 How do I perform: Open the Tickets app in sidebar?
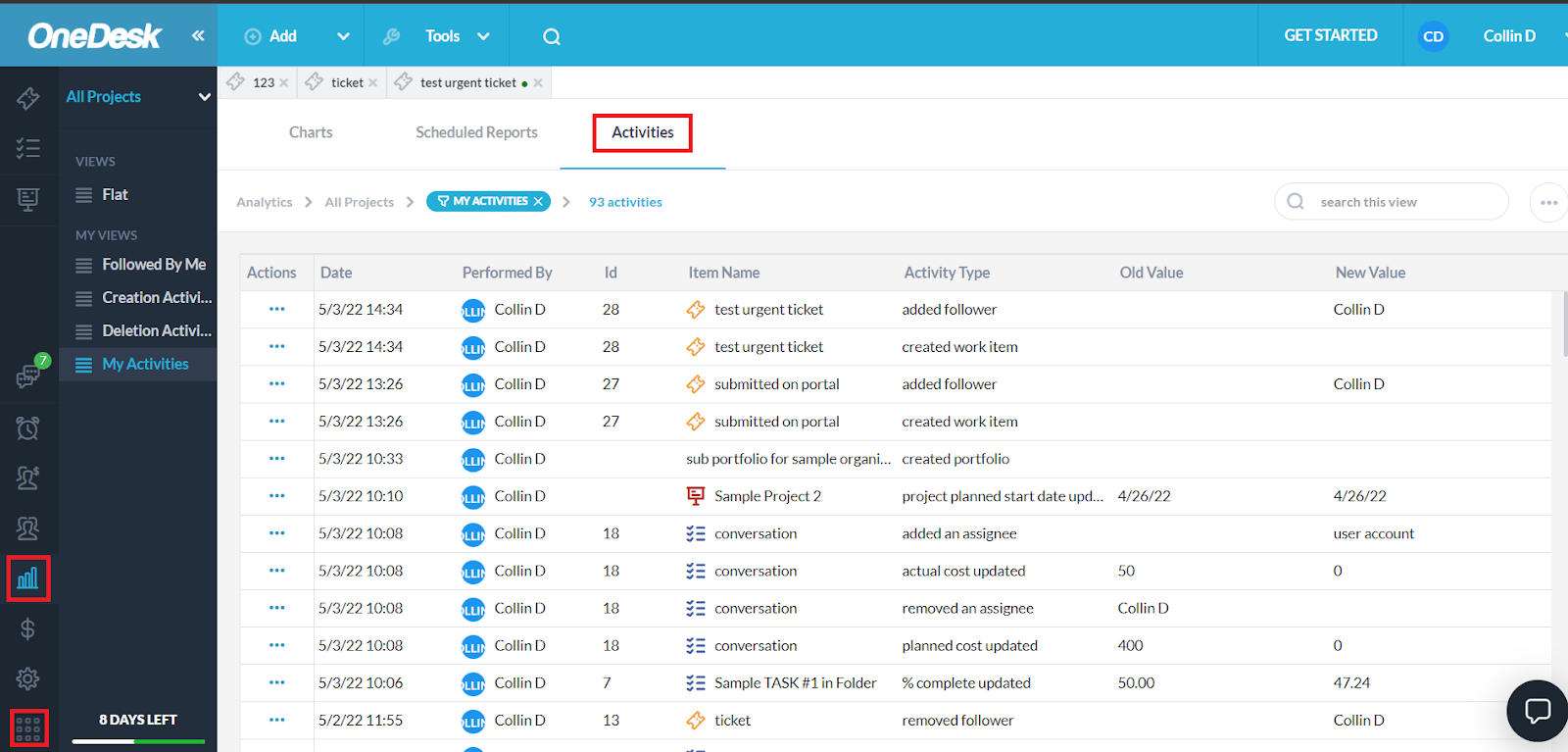pyautogui.click(x=28, y=97)
